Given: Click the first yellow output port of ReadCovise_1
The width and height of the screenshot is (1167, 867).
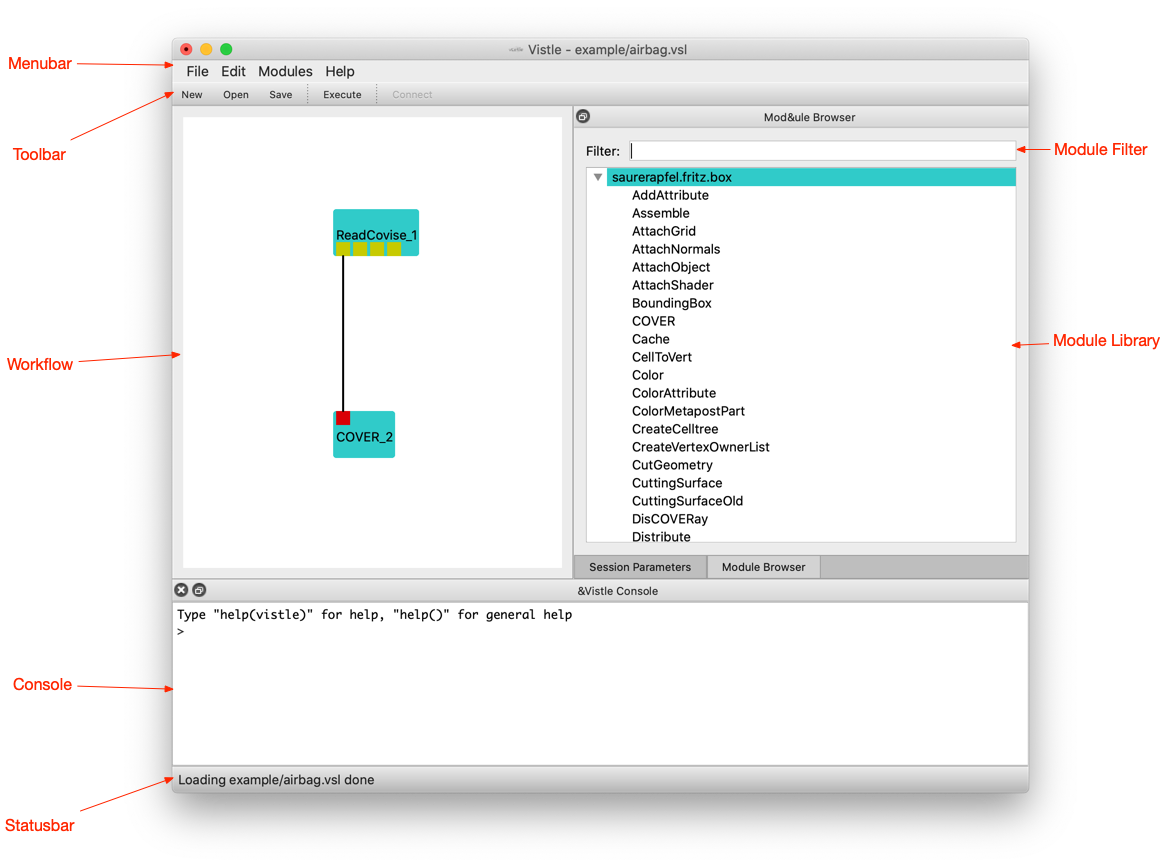Looking at the screenshot, I should (x=343, y=249).
